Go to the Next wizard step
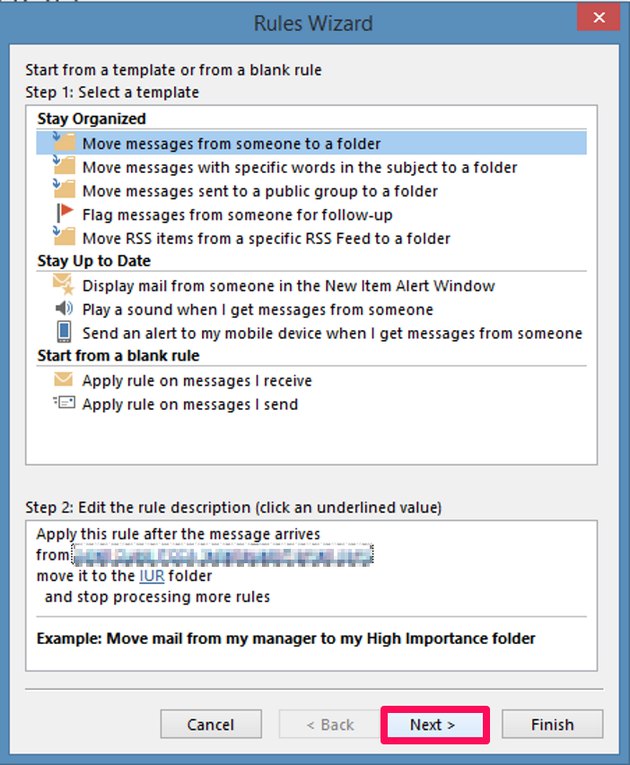This screenshot has width=630, height=765. tap(433, 725)
